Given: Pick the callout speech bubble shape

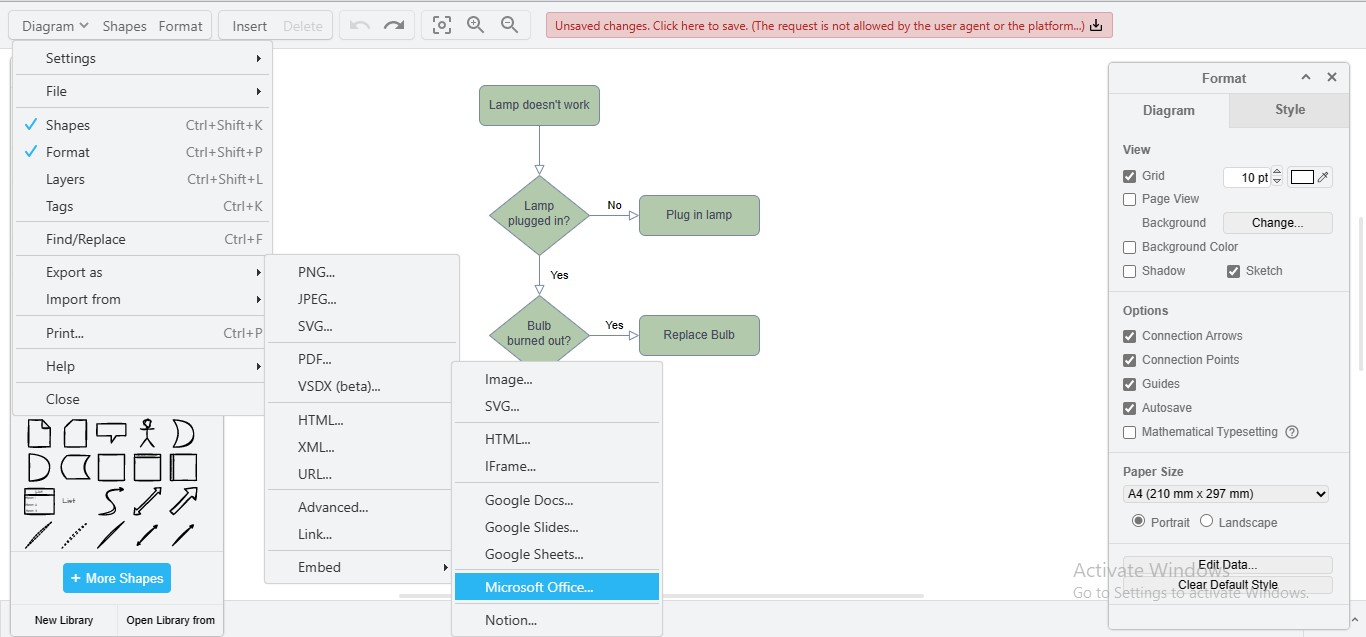Looking at the screenshot, I should point(111,433).
